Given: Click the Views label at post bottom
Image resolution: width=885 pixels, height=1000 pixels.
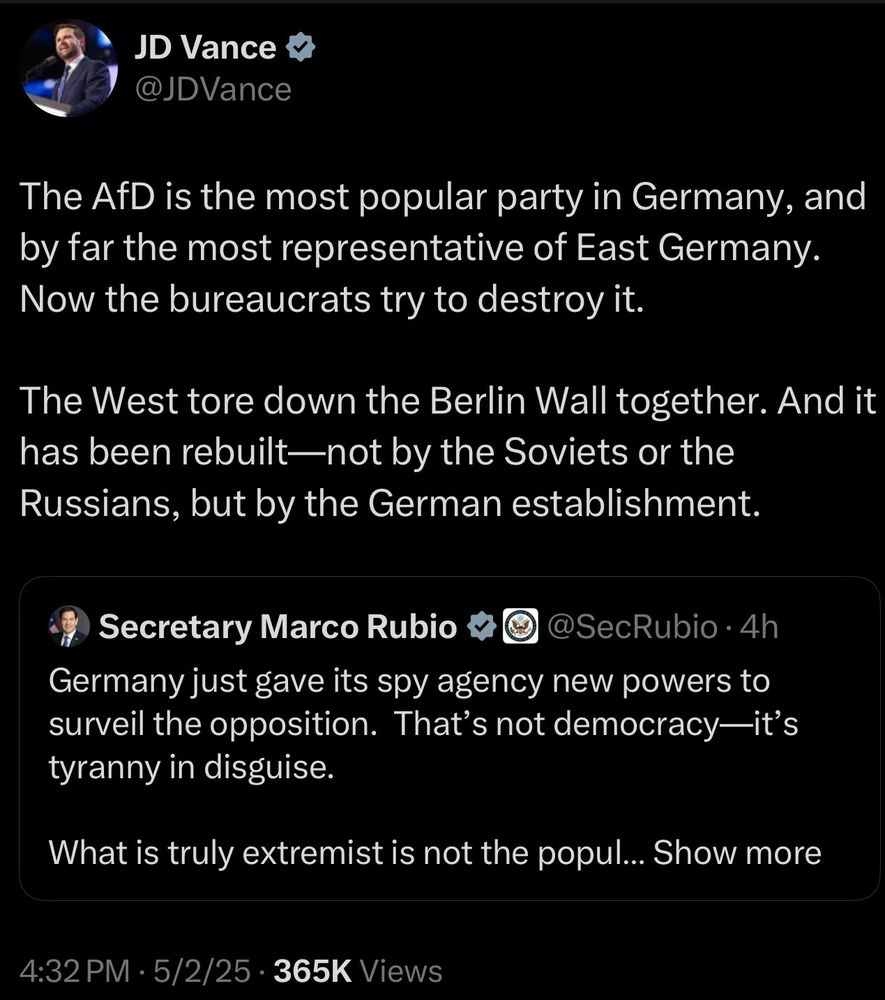Looking at the screenshot, I should click(x=400, y=971).
